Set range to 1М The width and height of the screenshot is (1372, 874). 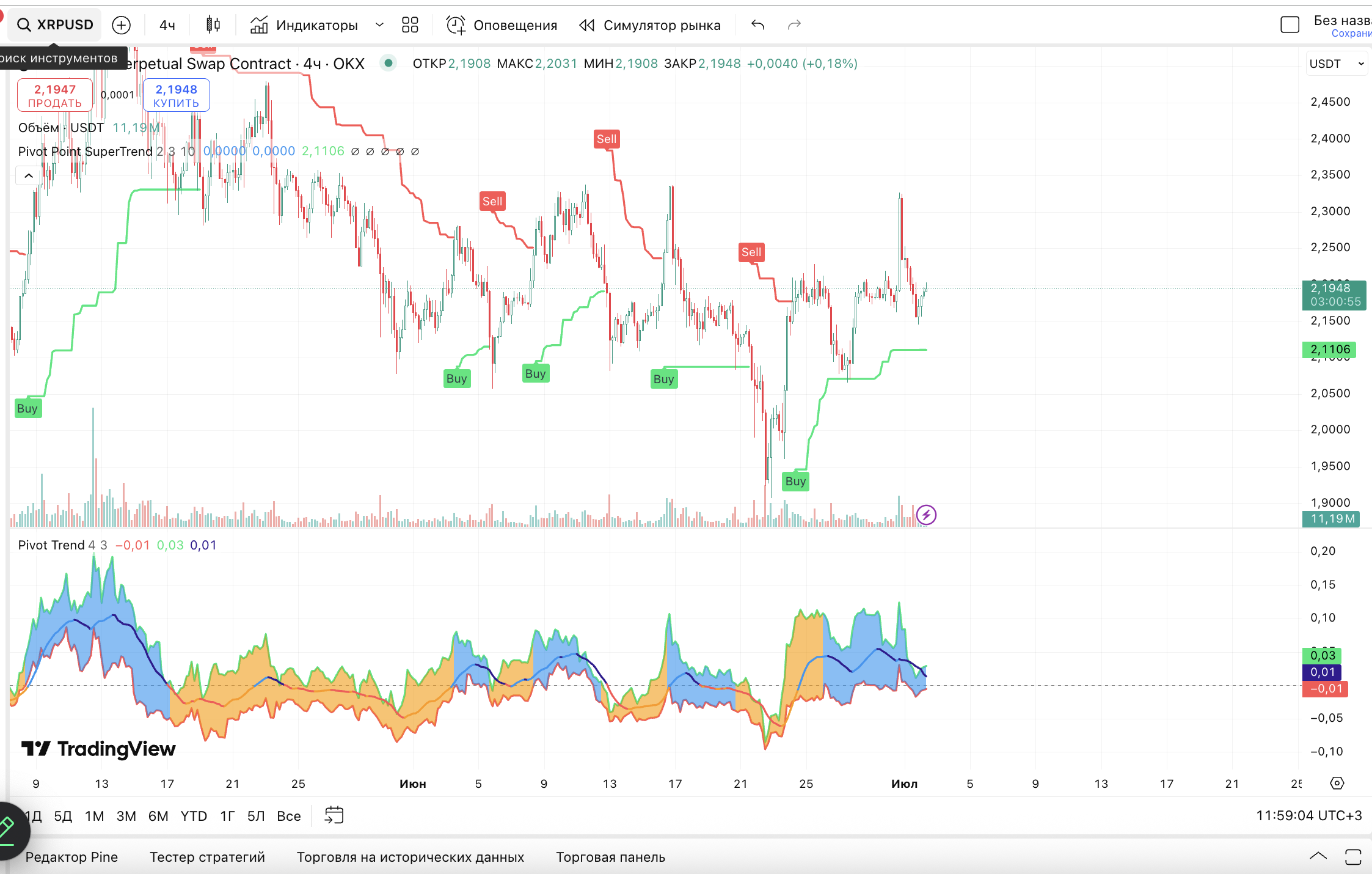(94, 816)
